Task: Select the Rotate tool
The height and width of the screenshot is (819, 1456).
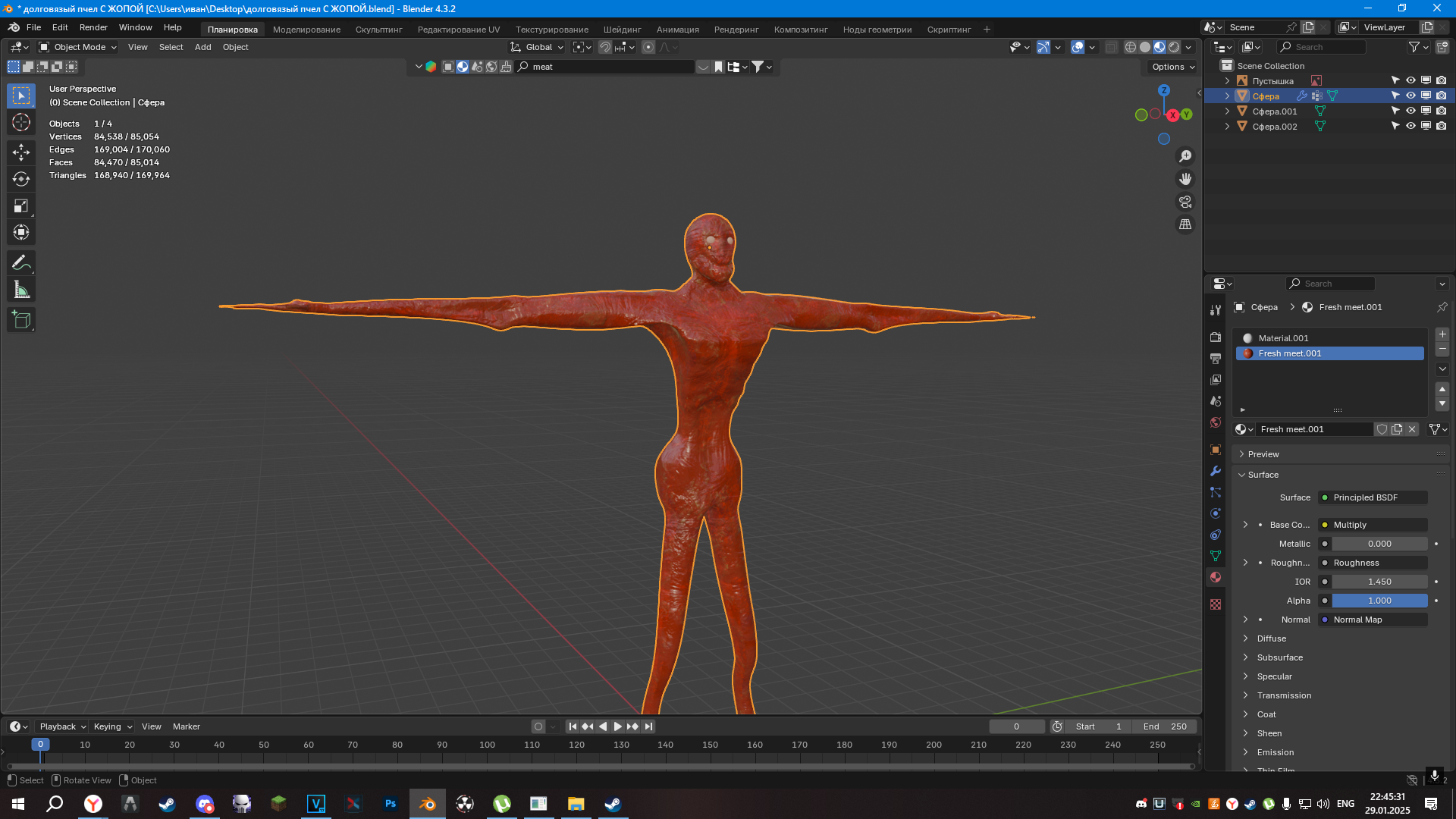Action: pos(21,179)
